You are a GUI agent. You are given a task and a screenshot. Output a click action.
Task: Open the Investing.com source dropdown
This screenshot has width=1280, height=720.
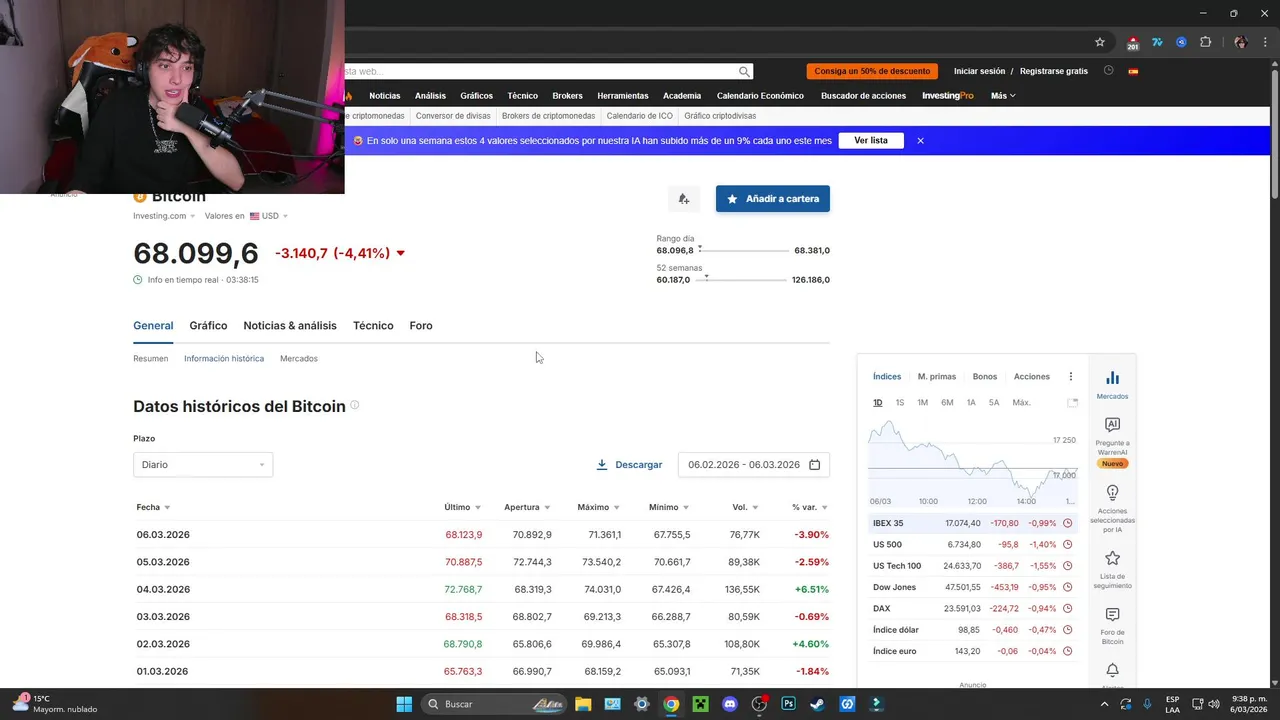164,216
